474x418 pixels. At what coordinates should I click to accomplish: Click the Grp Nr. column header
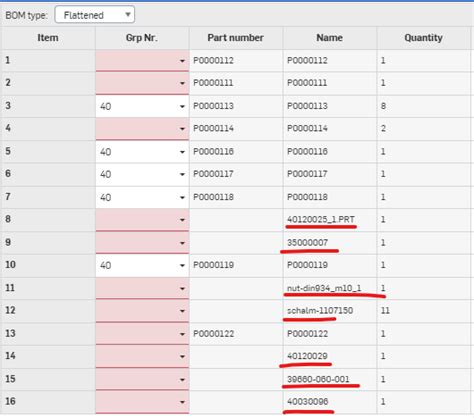tap(142, 38)
